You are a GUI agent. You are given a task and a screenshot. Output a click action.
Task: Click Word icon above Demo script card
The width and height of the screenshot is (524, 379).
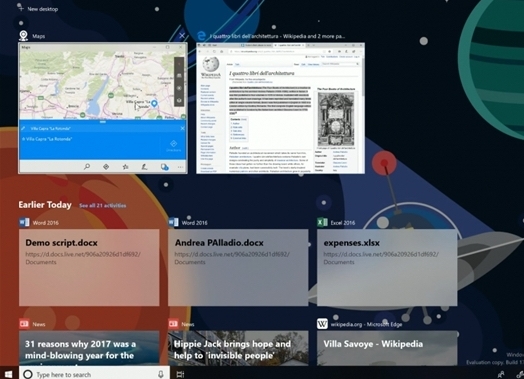click(x=24, y=222)
